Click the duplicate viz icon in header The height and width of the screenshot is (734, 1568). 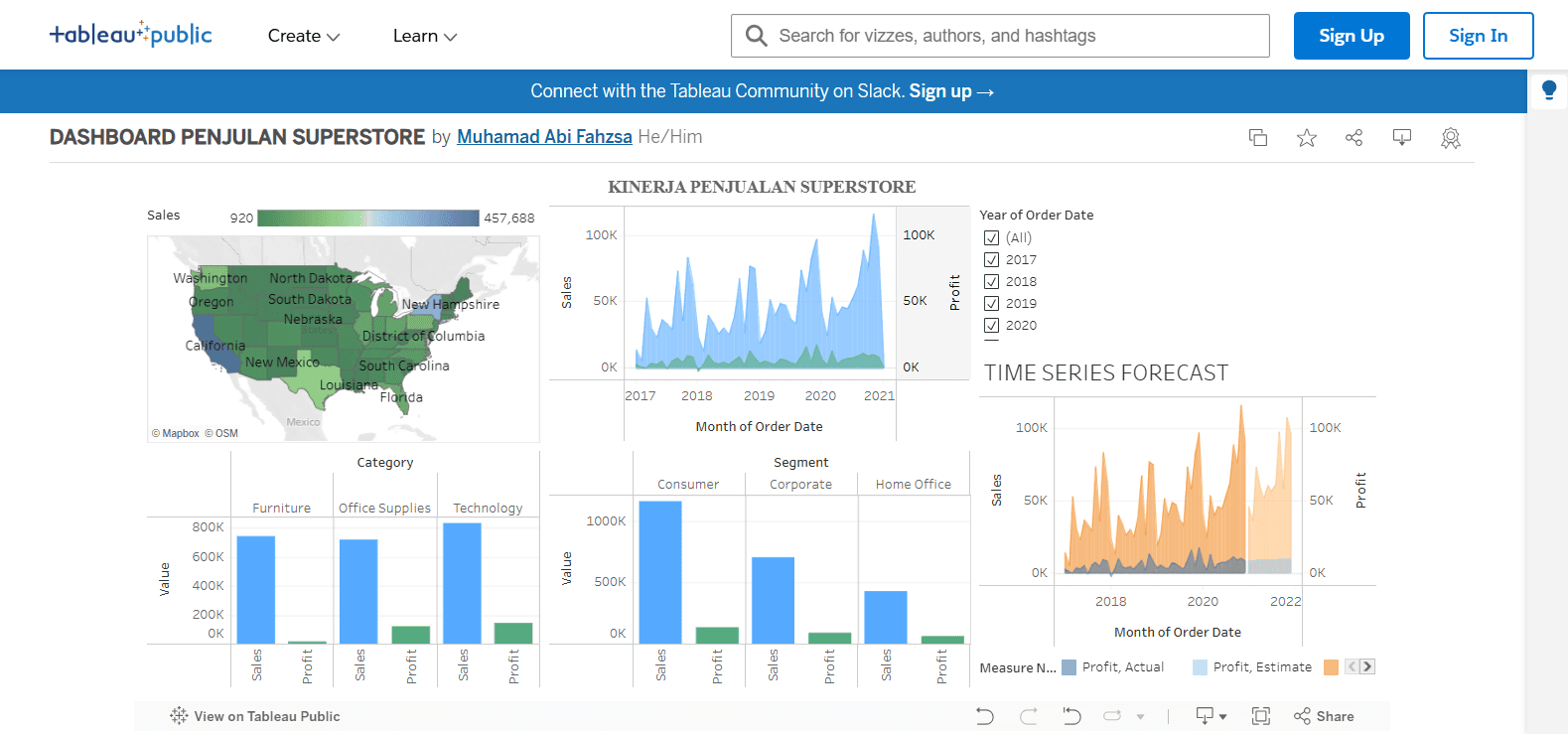[1258, 138]
